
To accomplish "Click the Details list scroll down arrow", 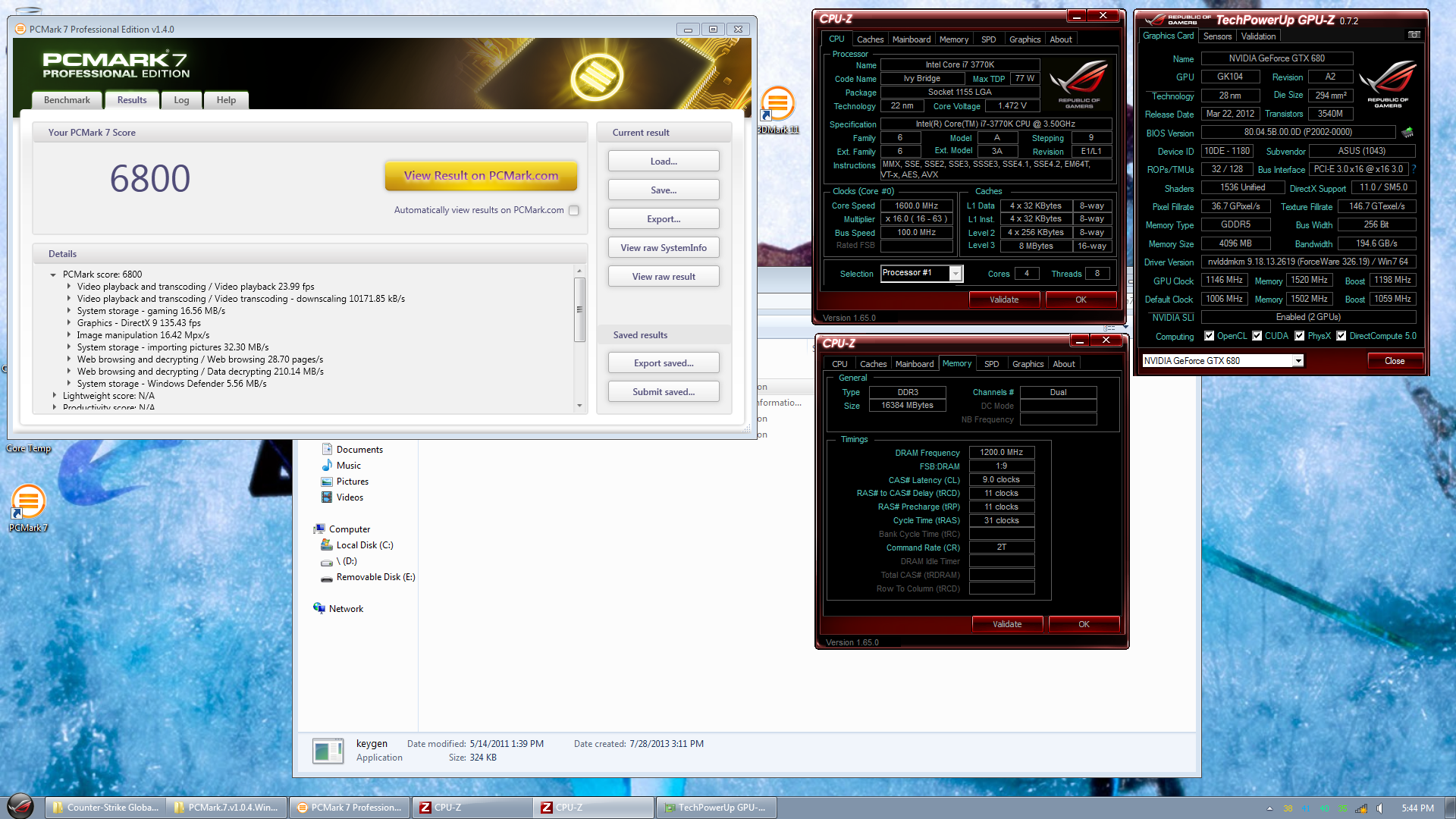I will click(x=579, y=406).
